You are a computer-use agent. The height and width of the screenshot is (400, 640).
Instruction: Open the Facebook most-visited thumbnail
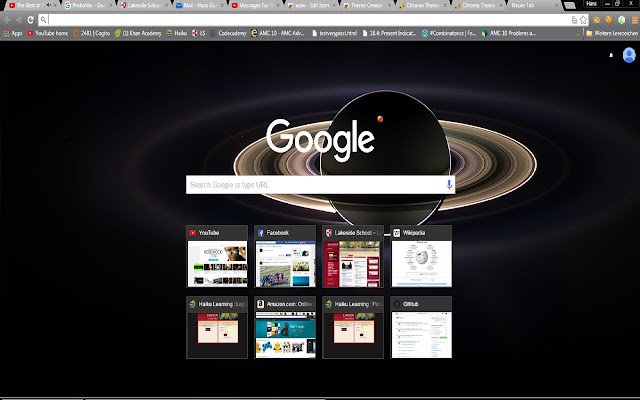click(x=285, y=256)
